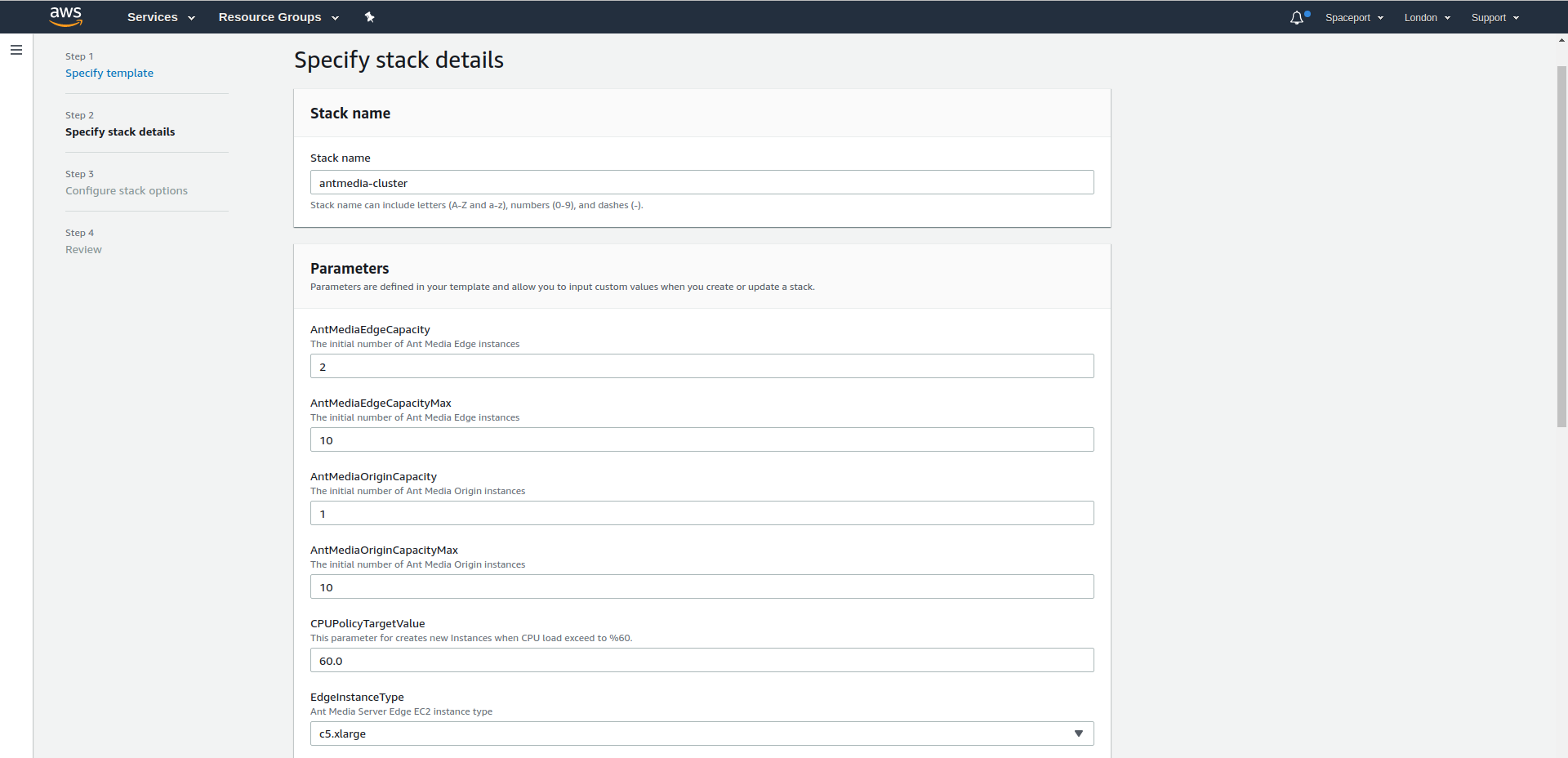The image size is (1568, 758).
Task: Open the Resource Groups menu
Action: click(278, 17)
